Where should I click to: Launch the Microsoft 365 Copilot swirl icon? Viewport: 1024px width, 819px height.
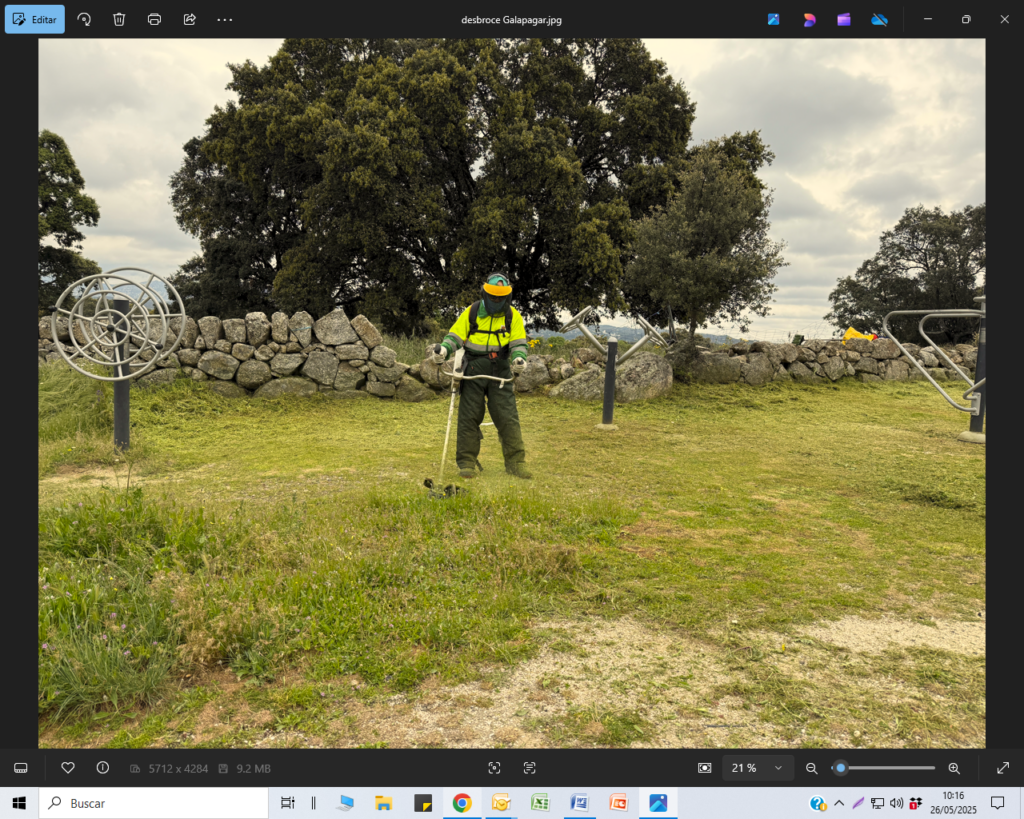809,20
